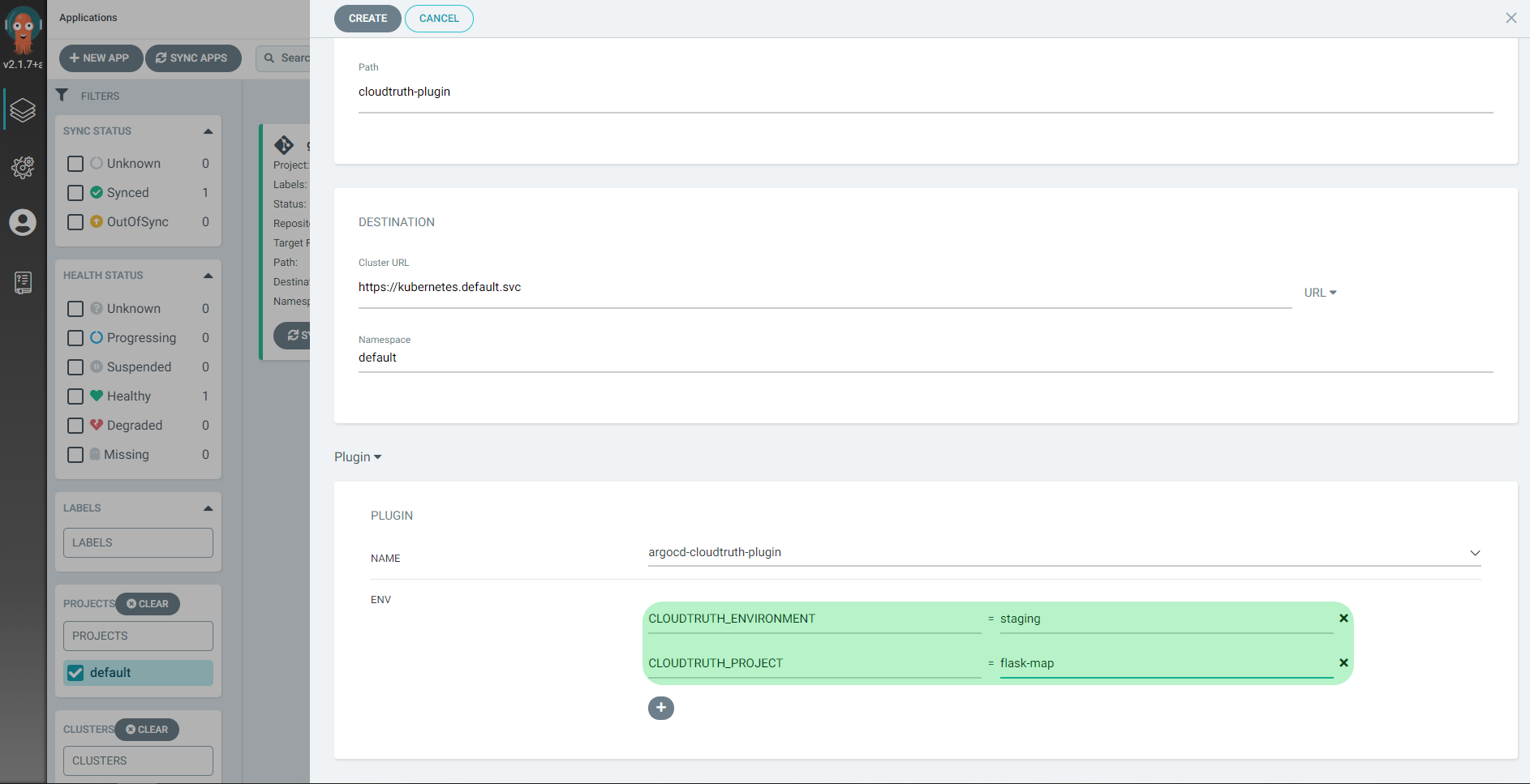Click the 'DESTINATION' section heading
Image resolution: width=1530 pixels, height=784 pixels.
397,222
